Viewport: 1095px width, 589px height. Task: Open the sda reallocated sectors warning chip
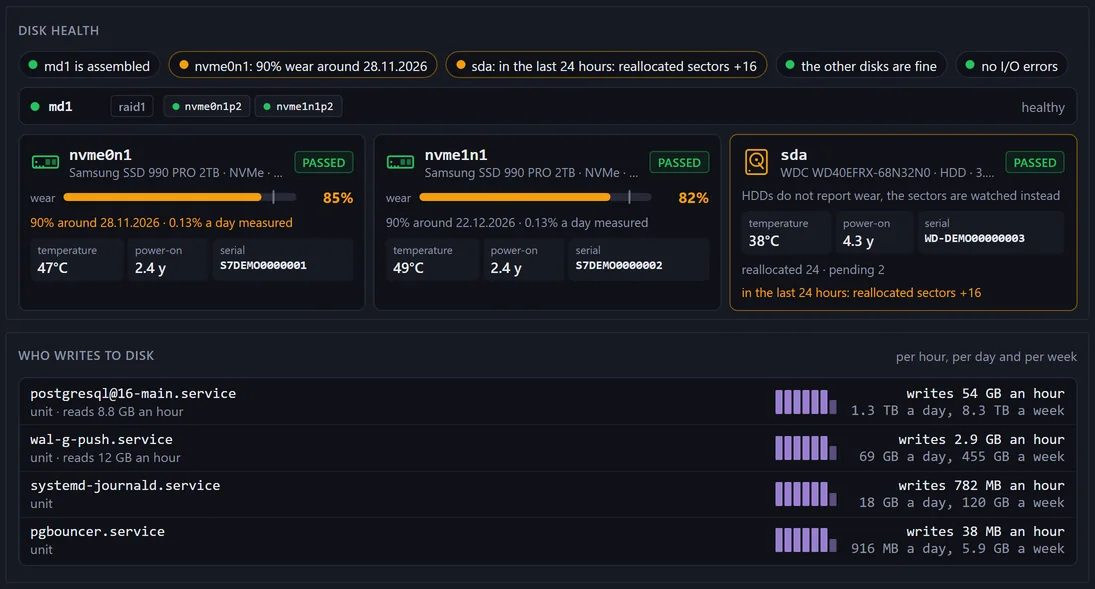[606, 66]
